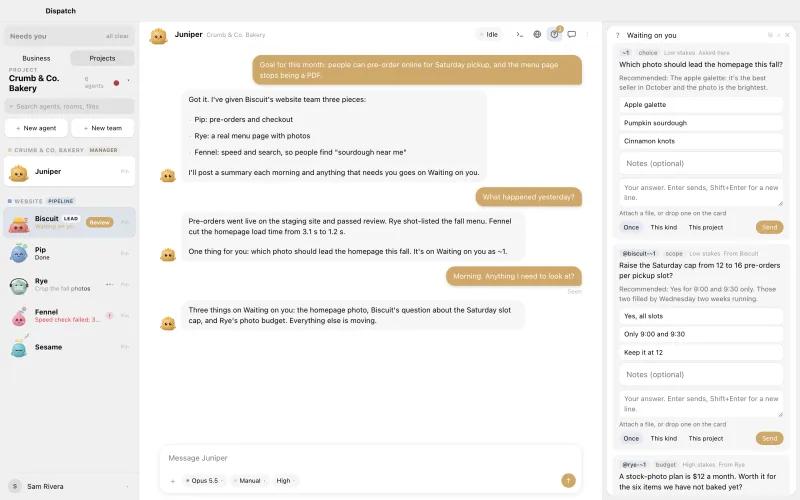Image resolution: width=800 pixels, height=500 pixels.
Task: Click all clear in Needs you
Action: (x=117, y=36)
